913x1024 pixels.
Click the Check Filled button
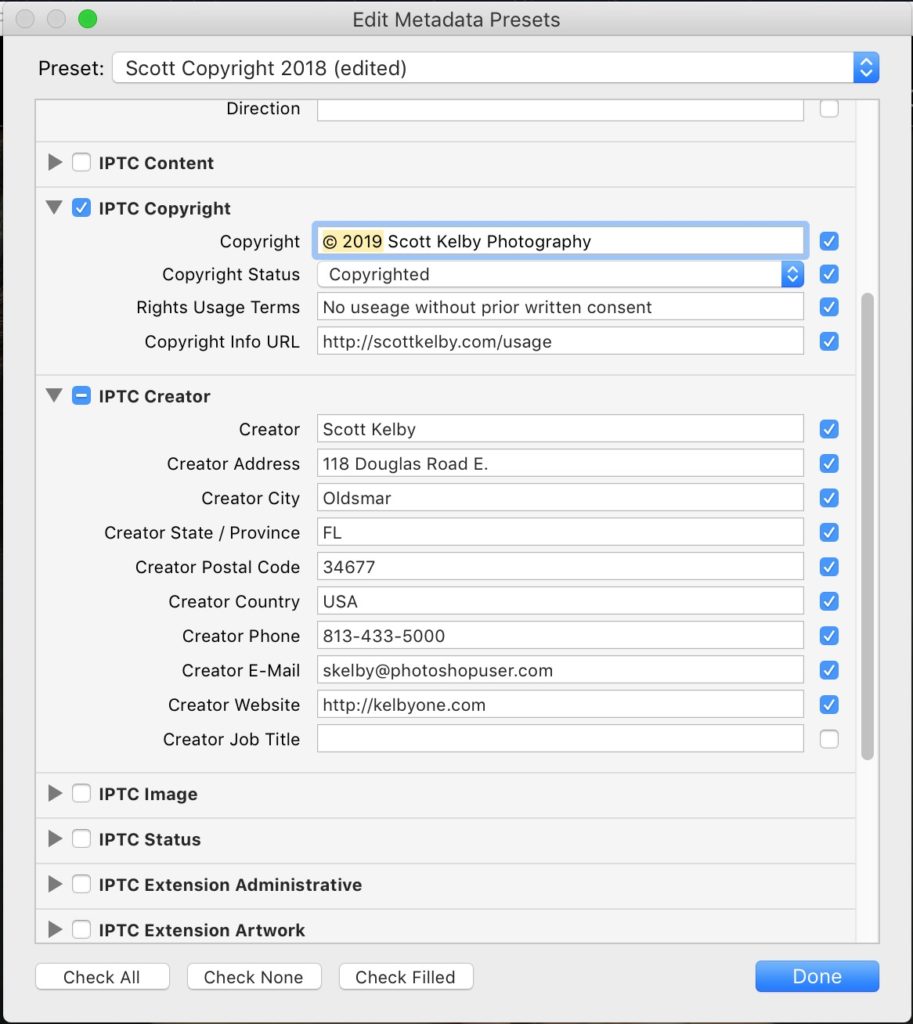coord(406,976)
